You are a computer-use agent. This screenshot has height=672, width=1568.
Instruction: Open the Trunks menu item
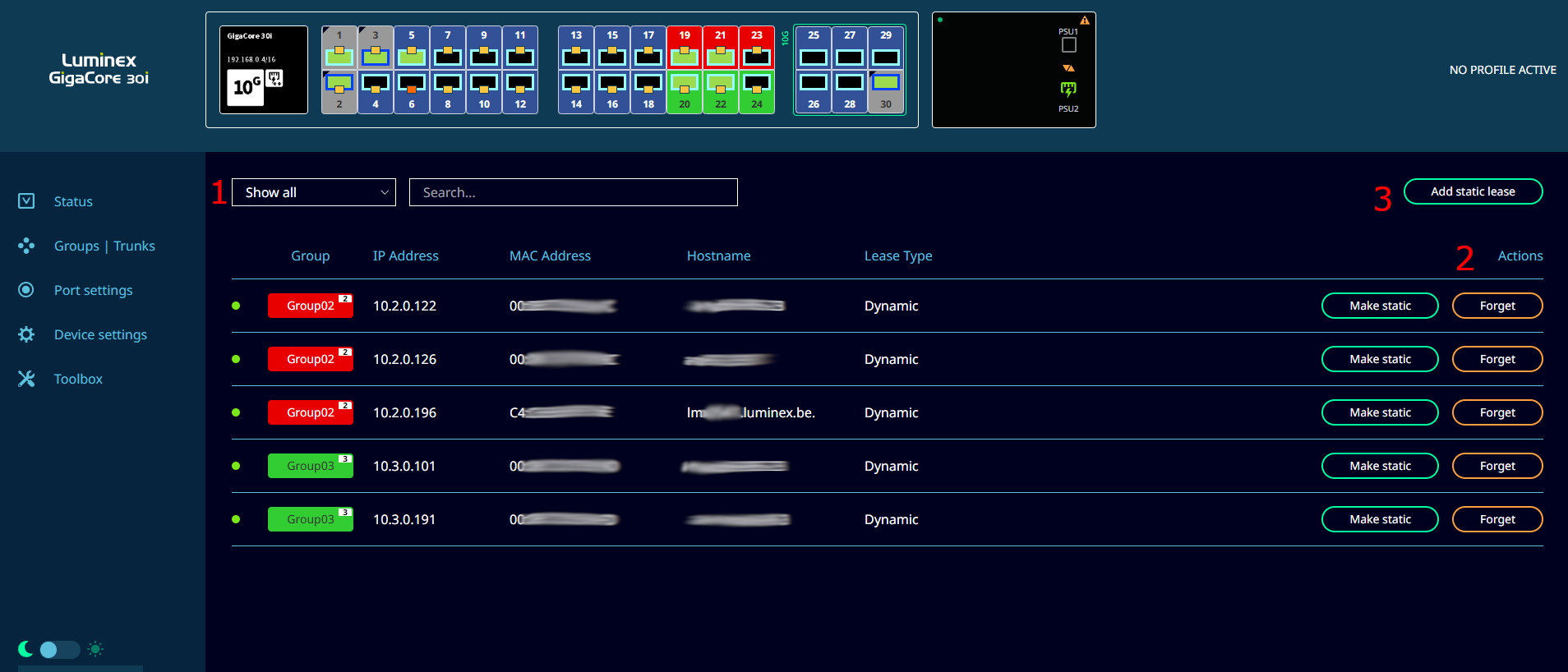[134, 246]
